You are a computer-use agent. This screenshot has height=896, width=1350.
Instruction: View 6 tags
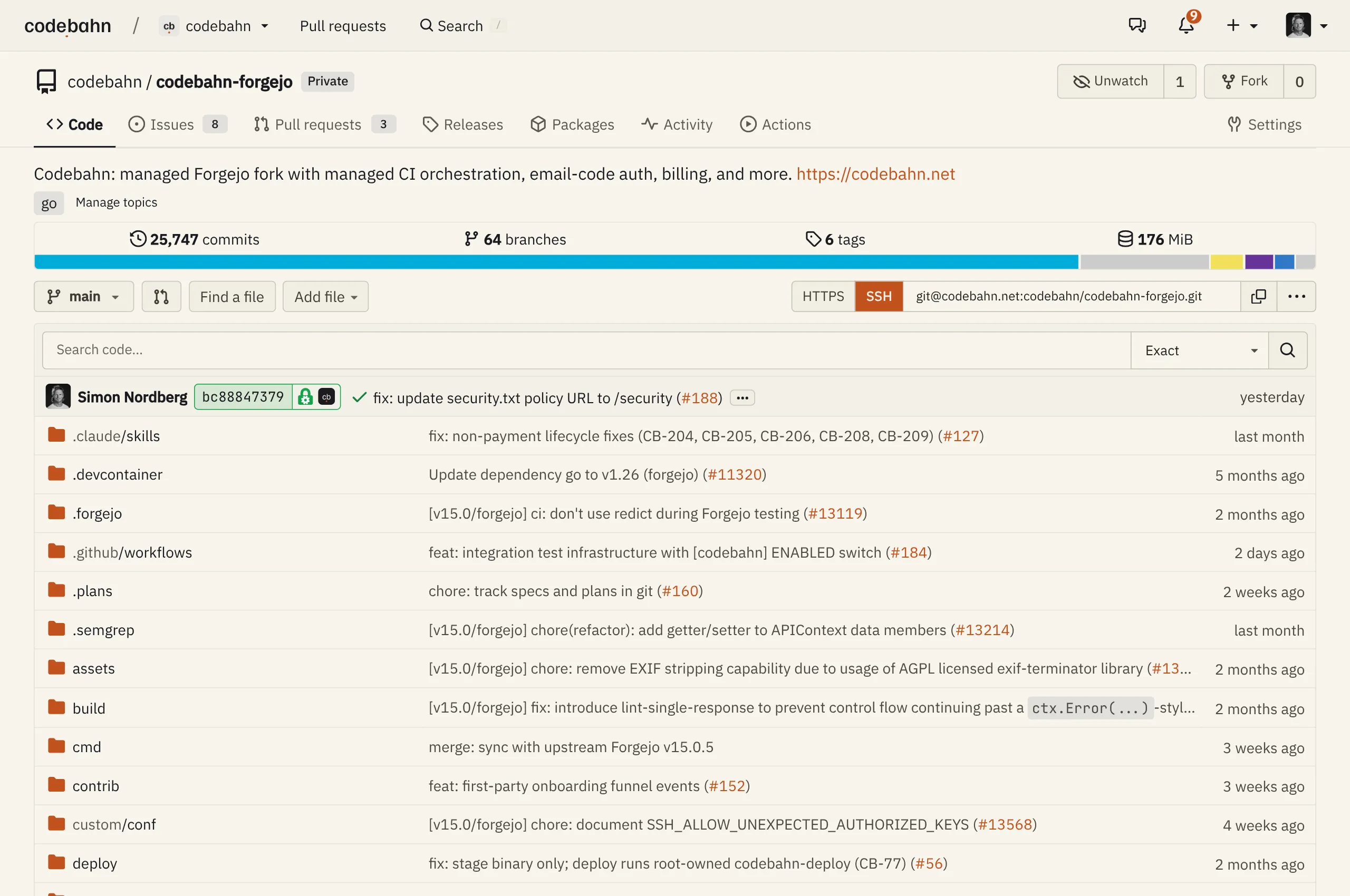pyautogui.click(x=835, y=239)
